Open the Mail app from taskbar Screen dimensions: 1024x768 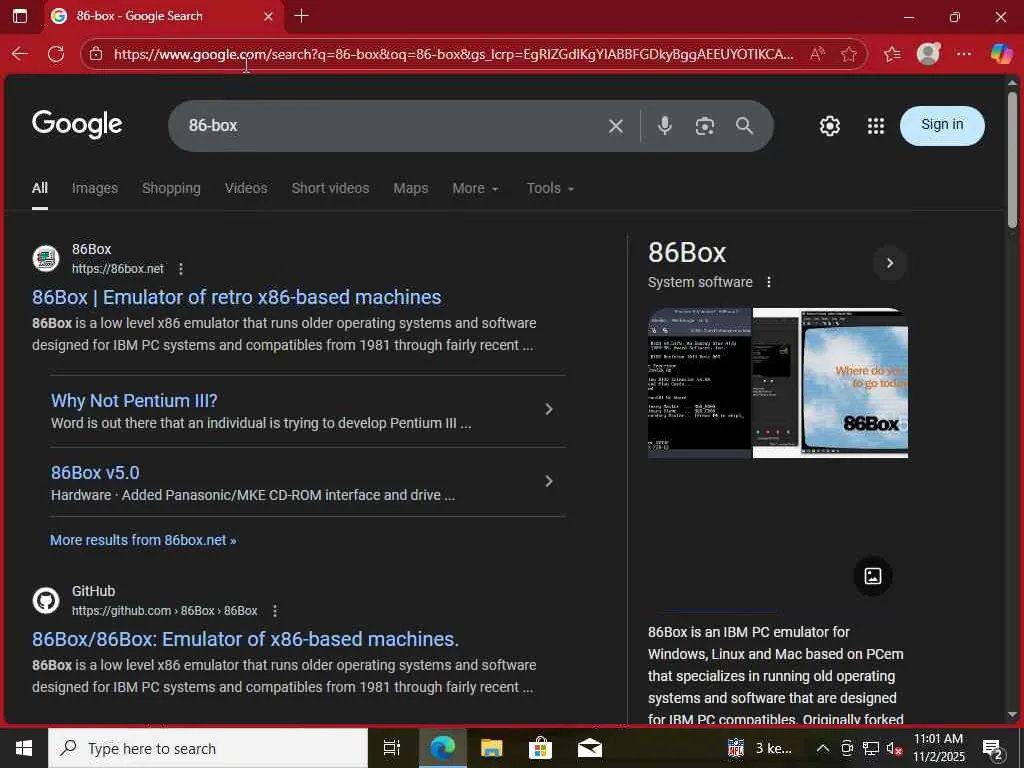pyautogui.click(x=590, y=748)
